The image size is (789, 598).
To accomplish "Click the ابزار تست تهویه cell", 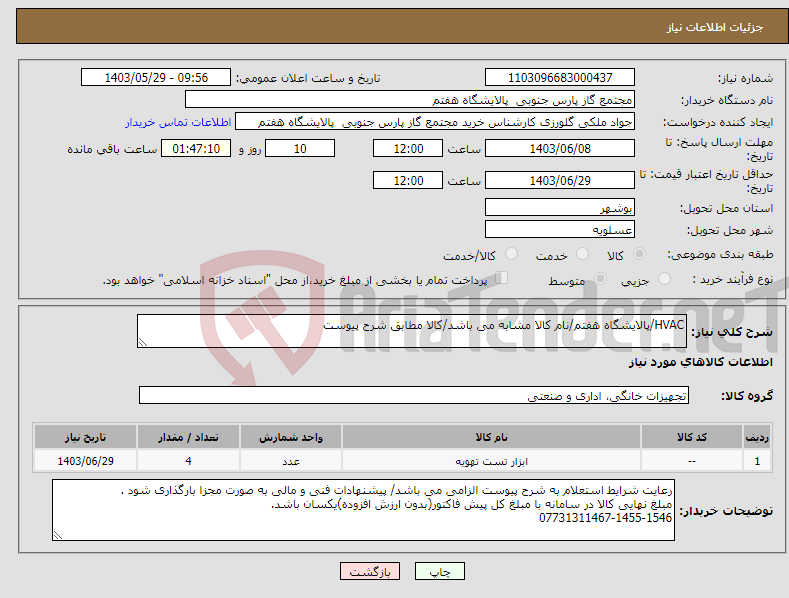I will click(491, 461).
